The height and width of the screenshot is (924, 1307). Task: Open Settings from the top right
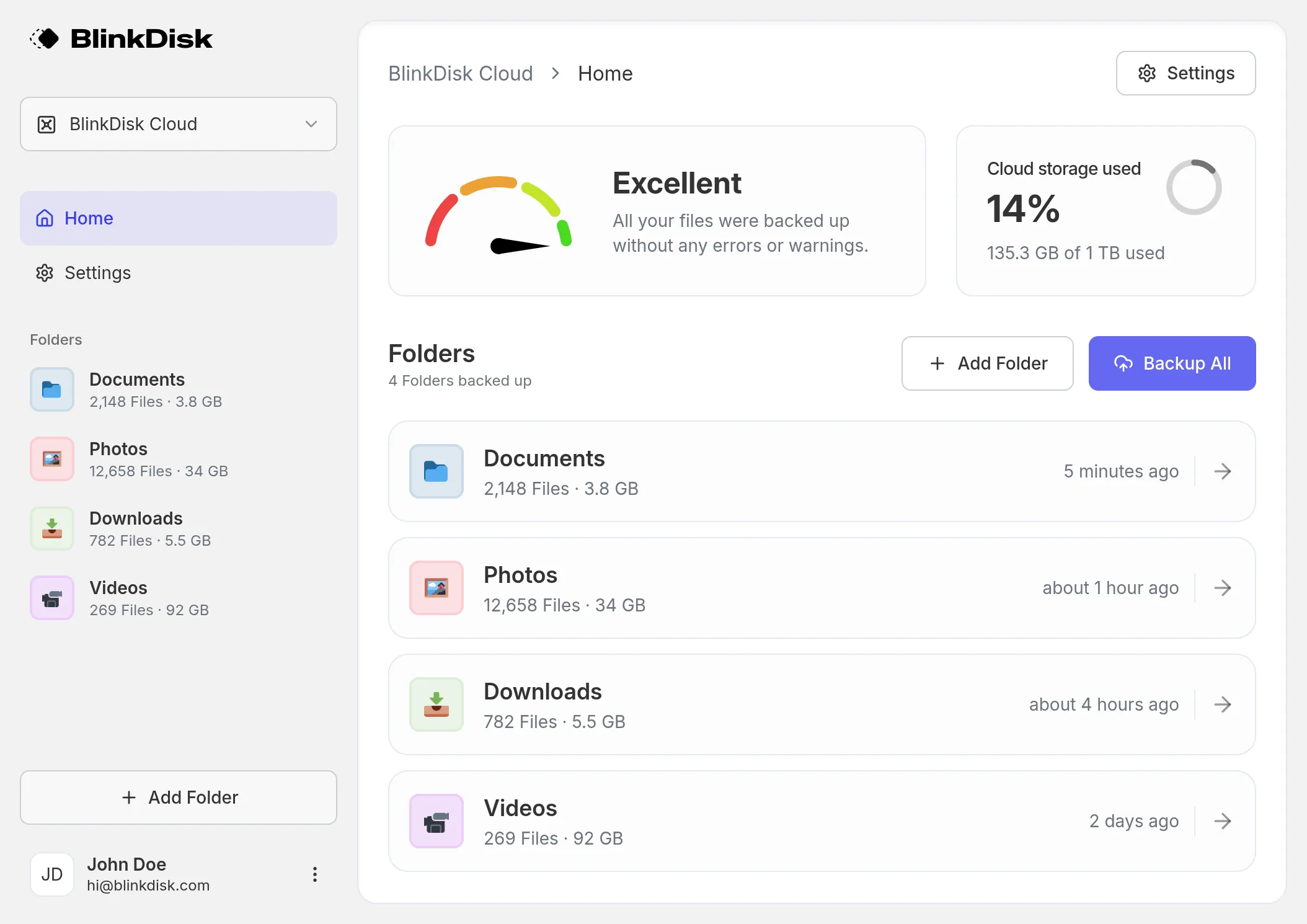pos(1184,73)
